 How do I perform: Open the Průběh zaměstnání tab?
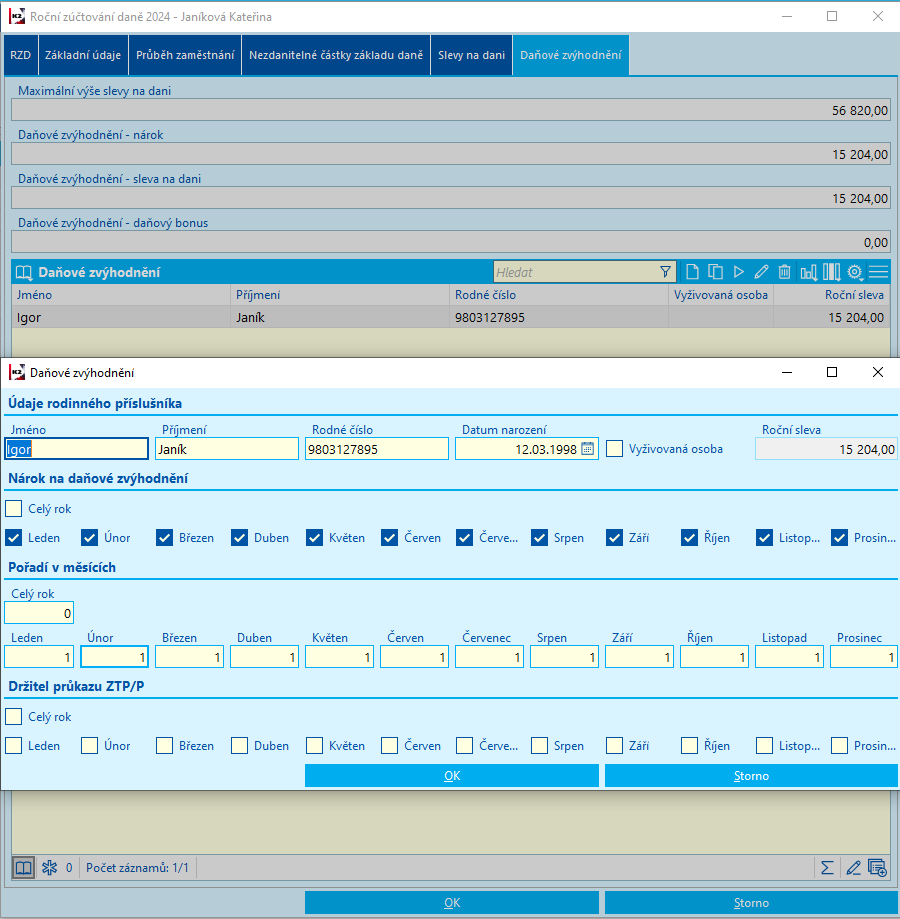[x=185, y=55]
